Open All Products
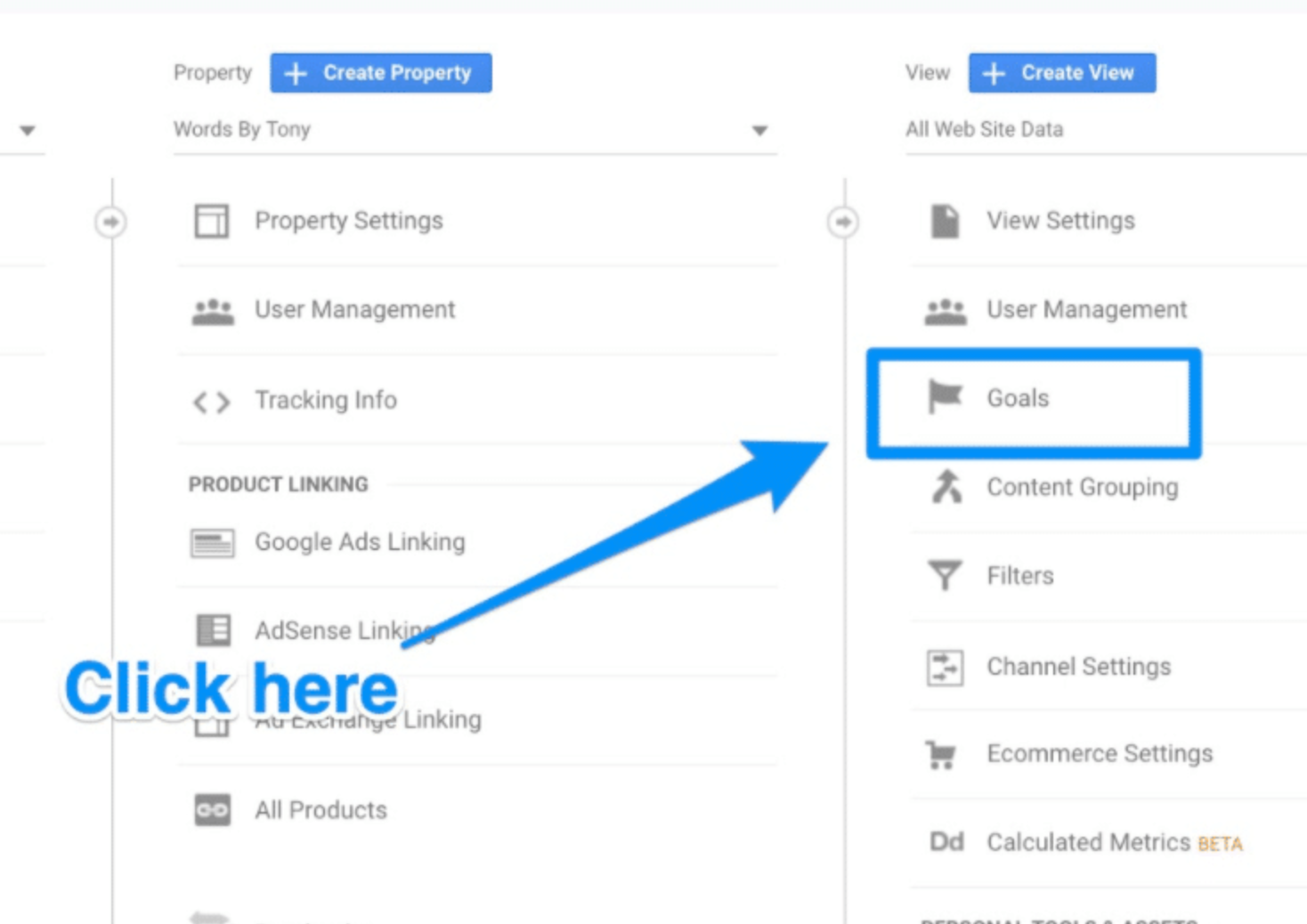The width and height of the screenshot is (1307, 924). pos(321,810)
